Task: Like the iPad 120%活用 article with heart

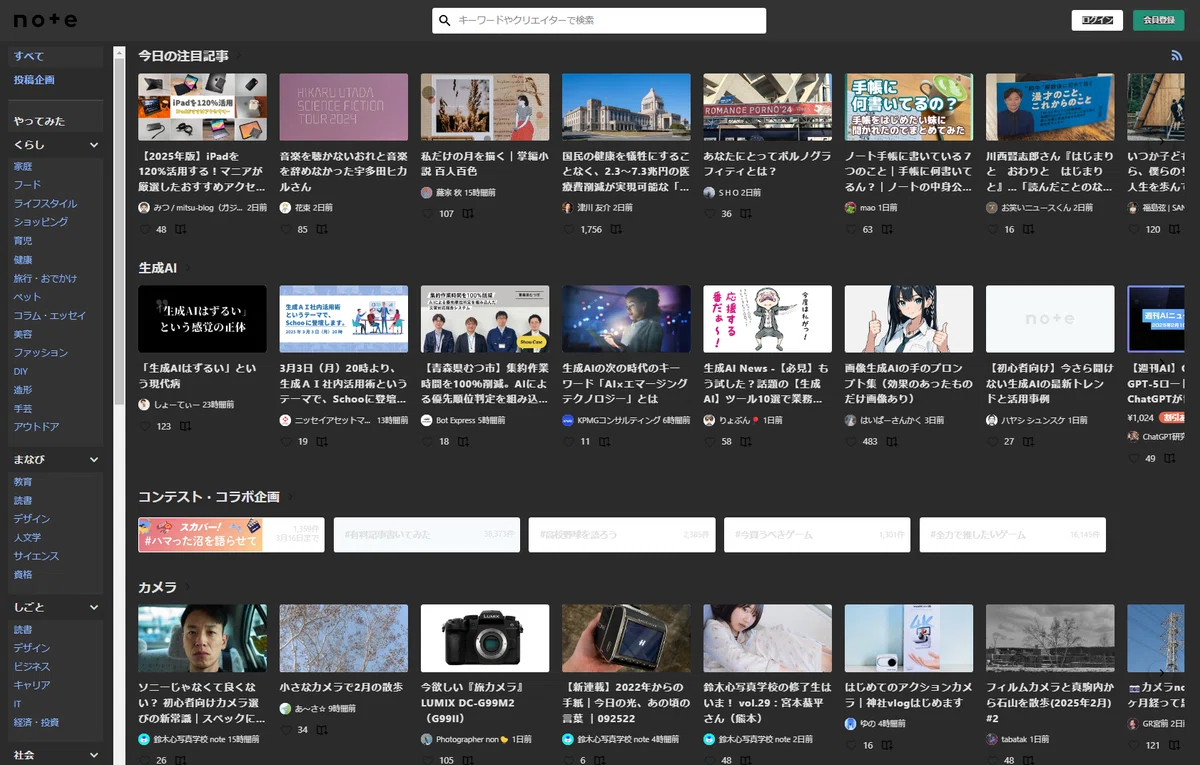Action: pyautogui.click(x=145, y=229)
